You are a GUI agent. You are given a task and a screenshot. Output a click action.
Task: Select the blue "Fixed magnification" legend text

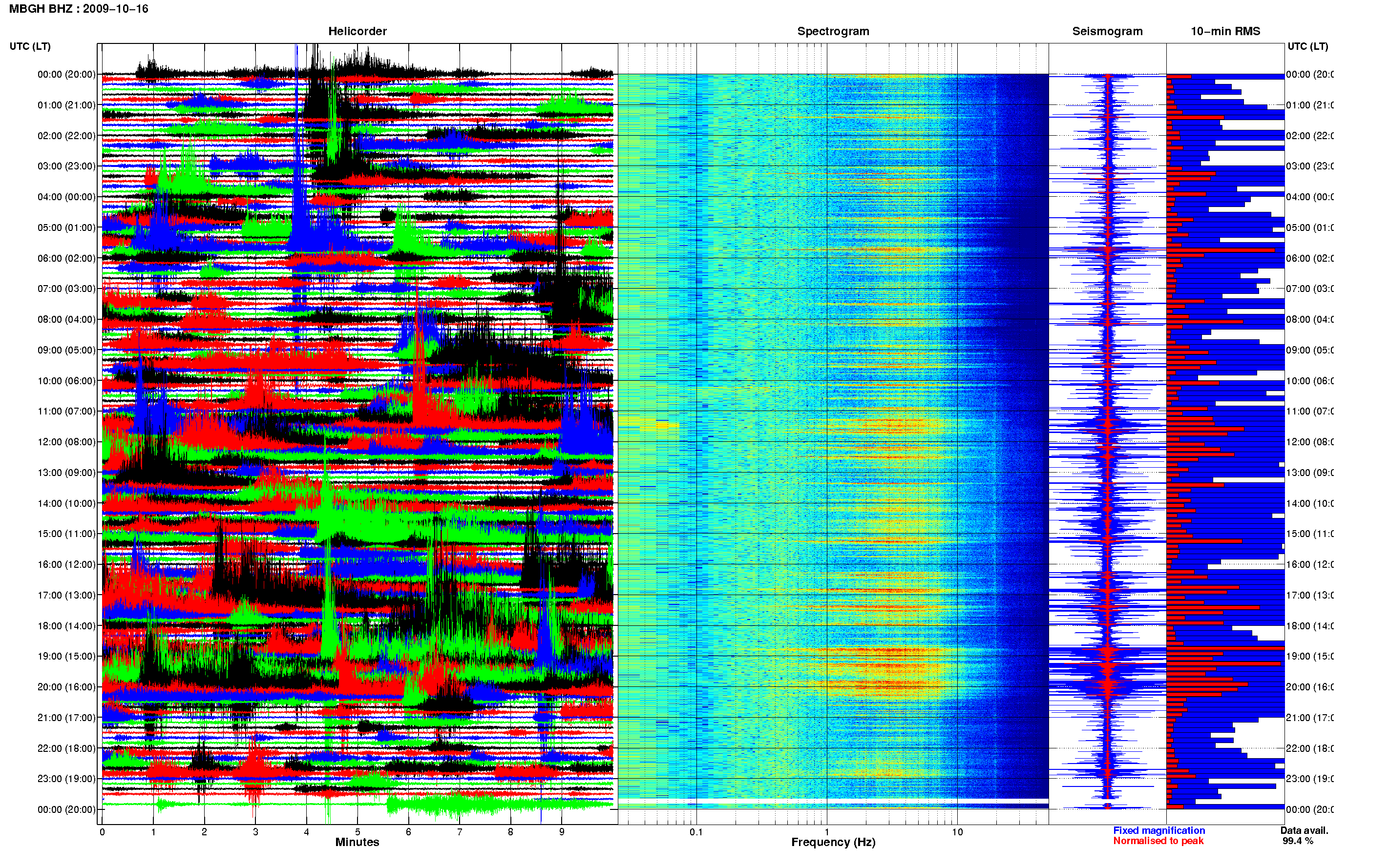click(1159, 830)
